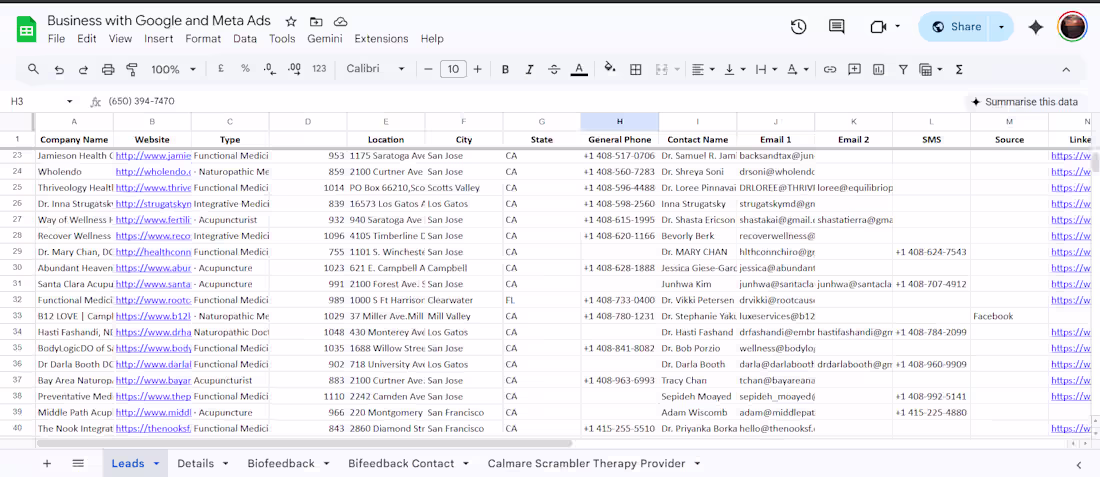
Task: Click Summarise this data button
Action: point(1024,102)
